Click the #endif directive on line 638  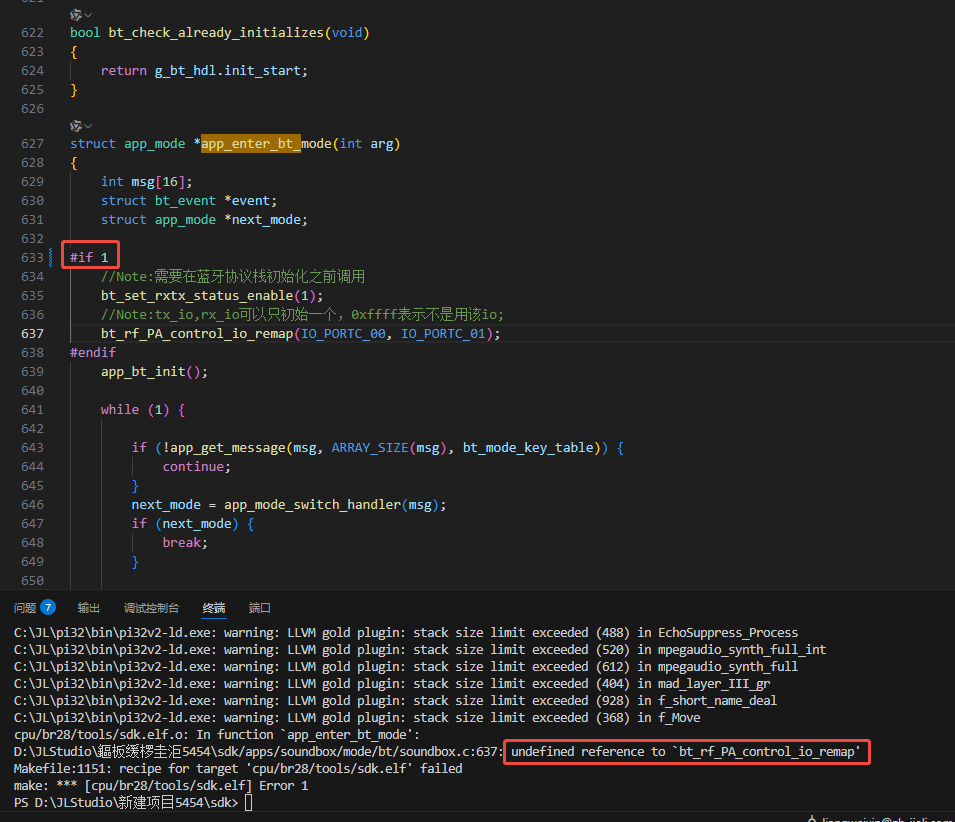[x=93, y=353]
